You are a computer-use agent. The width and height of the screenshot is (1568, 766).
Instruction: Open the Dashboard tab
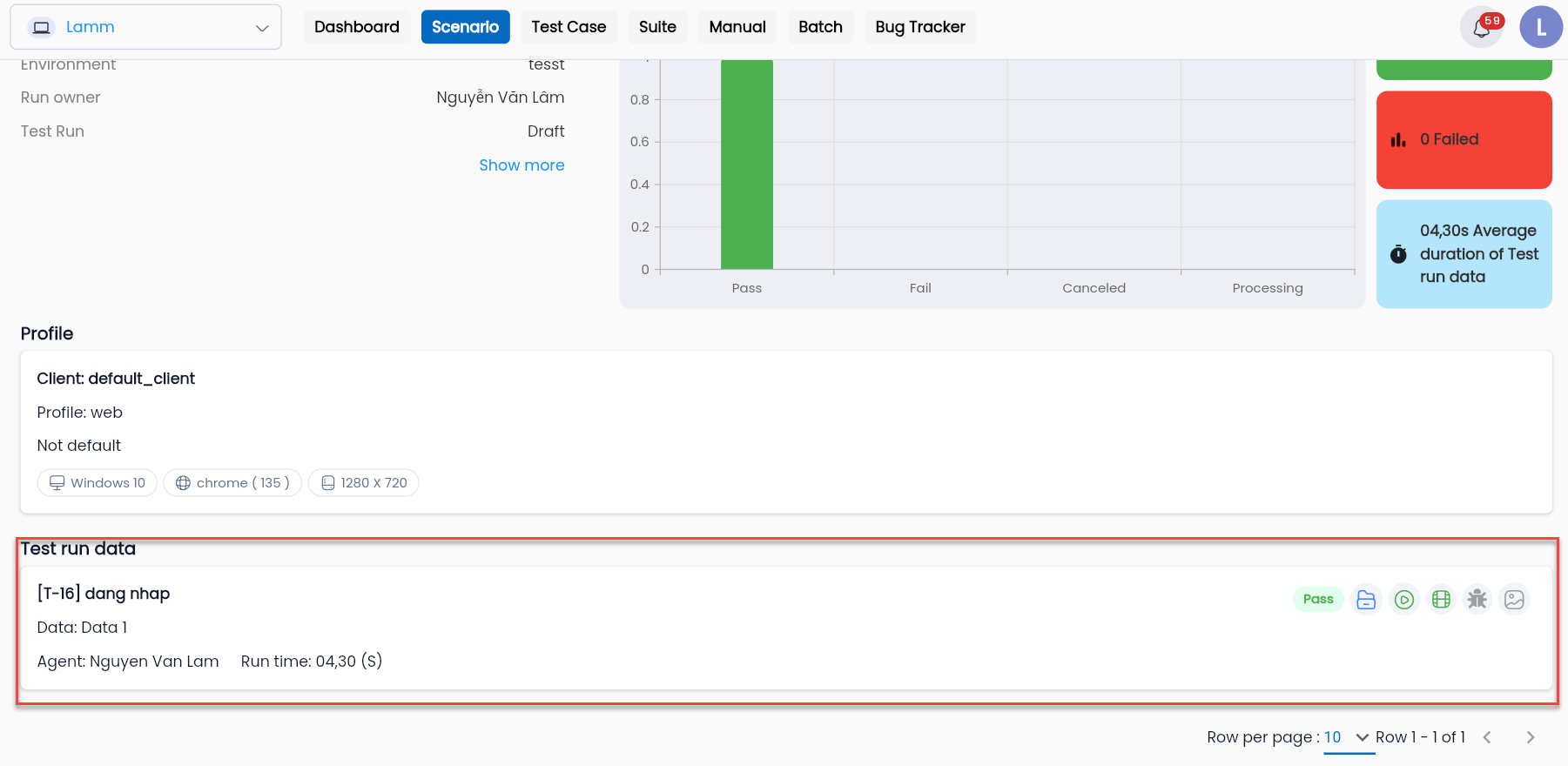[x=357, y=27]
